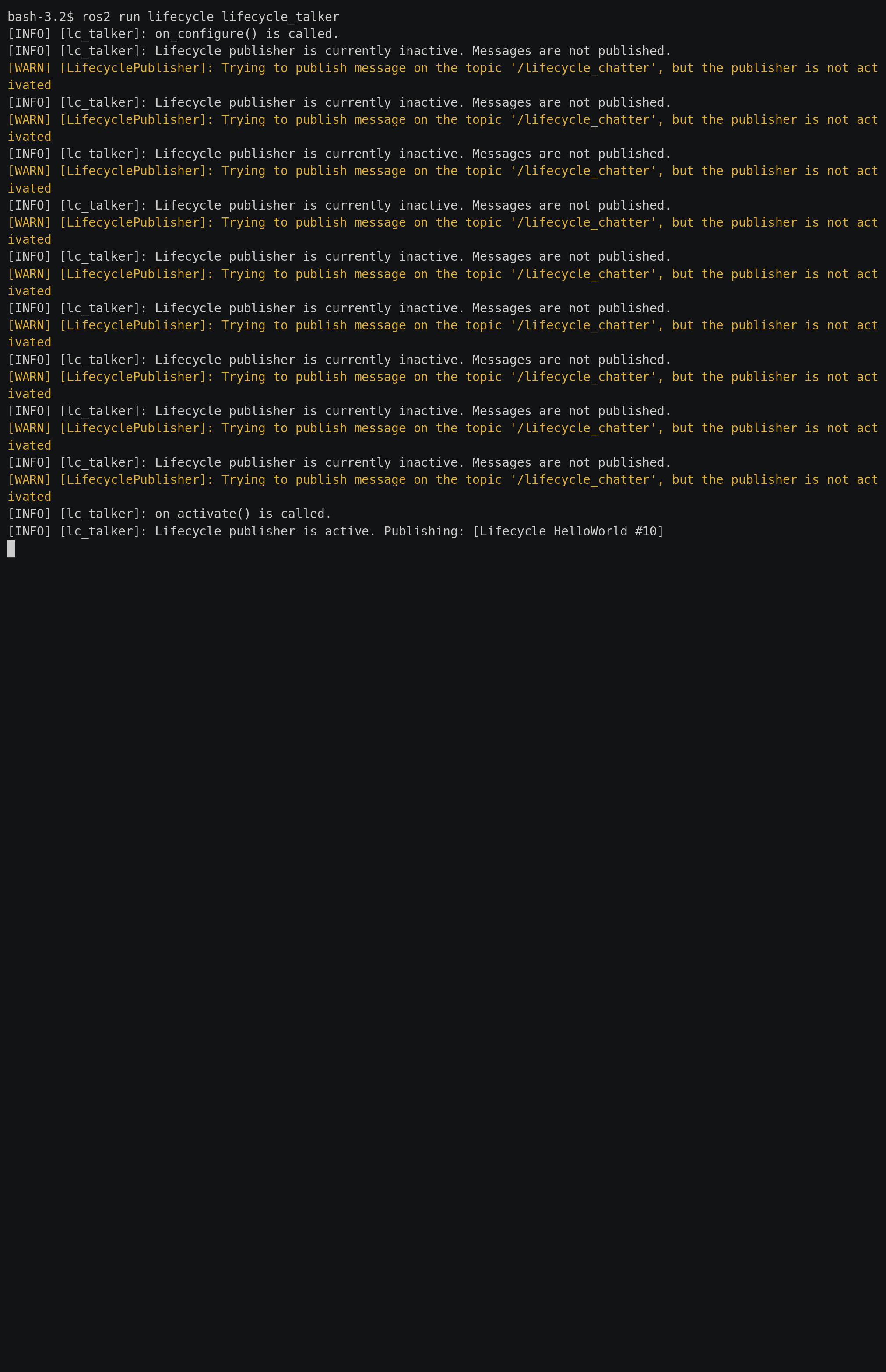Click the first [WARN] tag

click(x=29, y=68)
